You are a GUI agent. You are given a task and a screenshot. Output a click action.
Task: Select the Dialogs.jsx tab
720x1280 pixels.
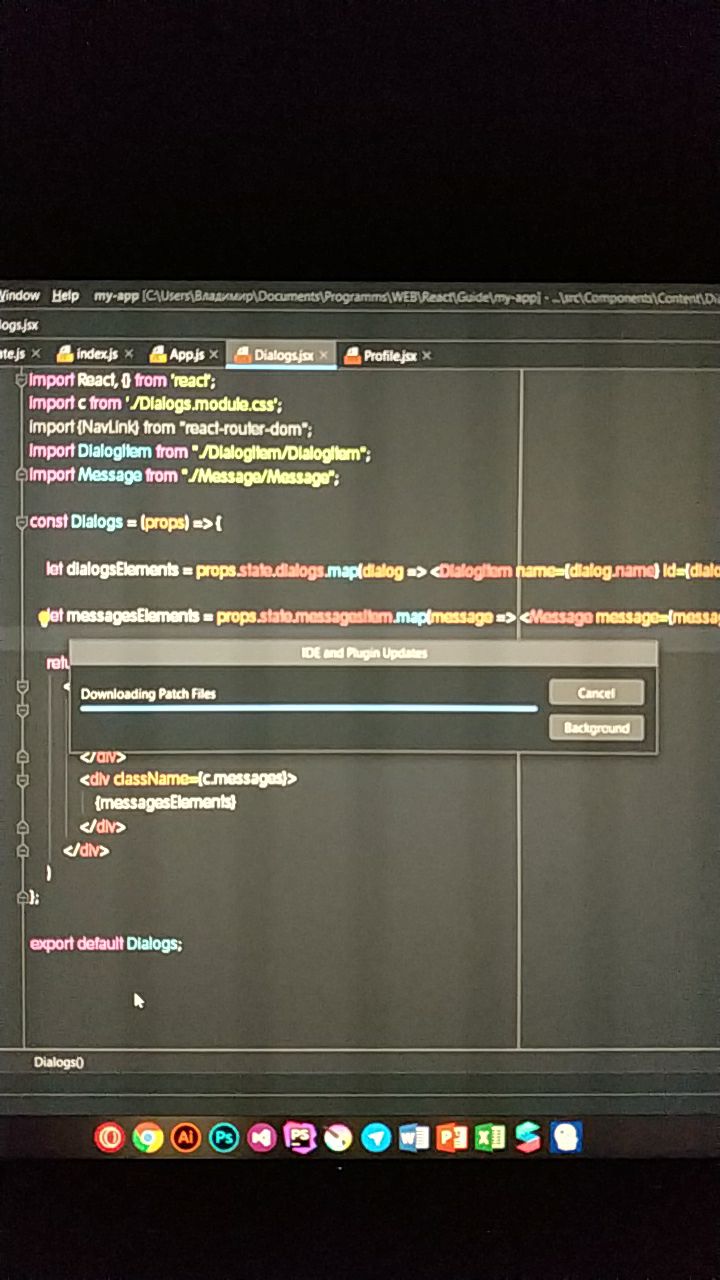pos(281,355)
